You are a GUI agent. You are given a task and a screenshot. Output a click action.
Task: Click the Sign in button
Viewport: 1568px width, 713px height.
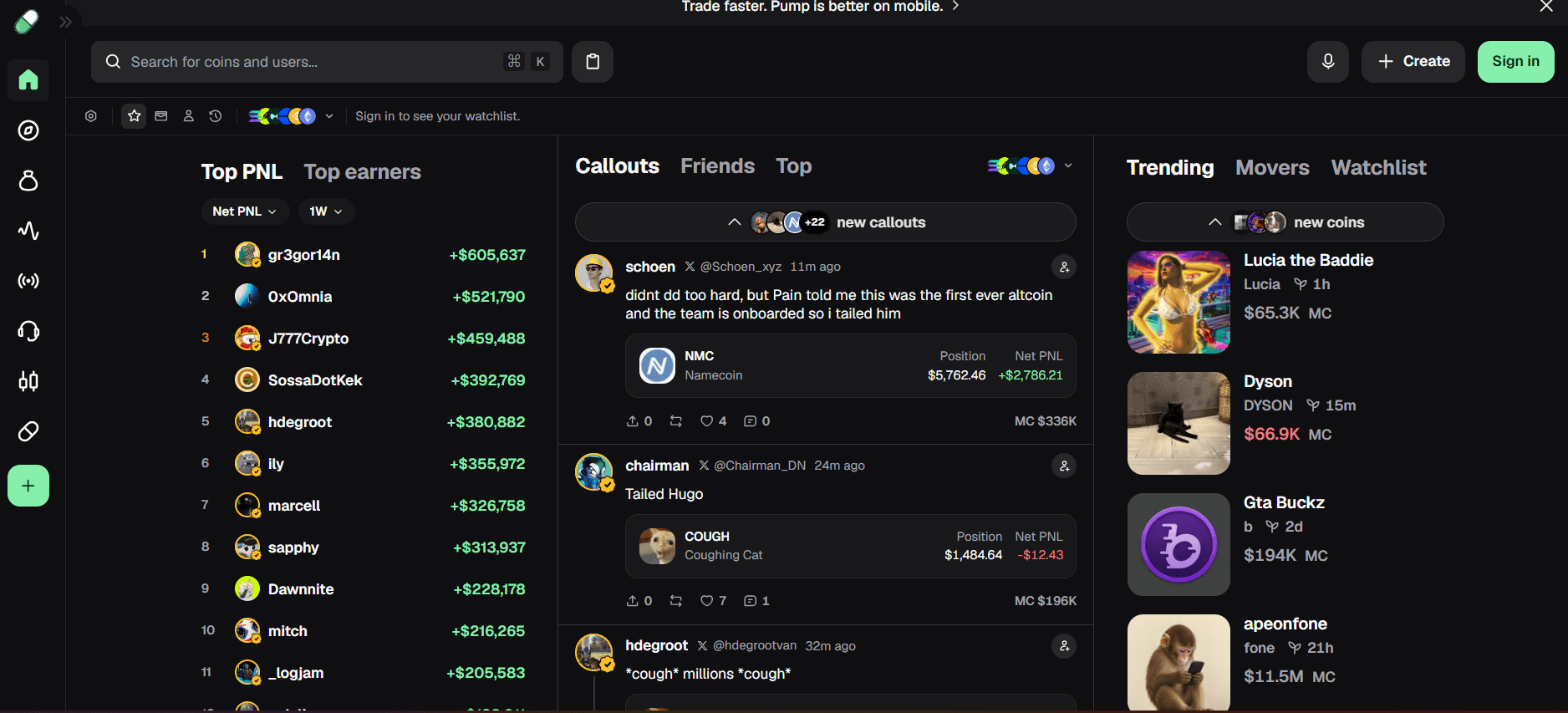[1515, 62]
